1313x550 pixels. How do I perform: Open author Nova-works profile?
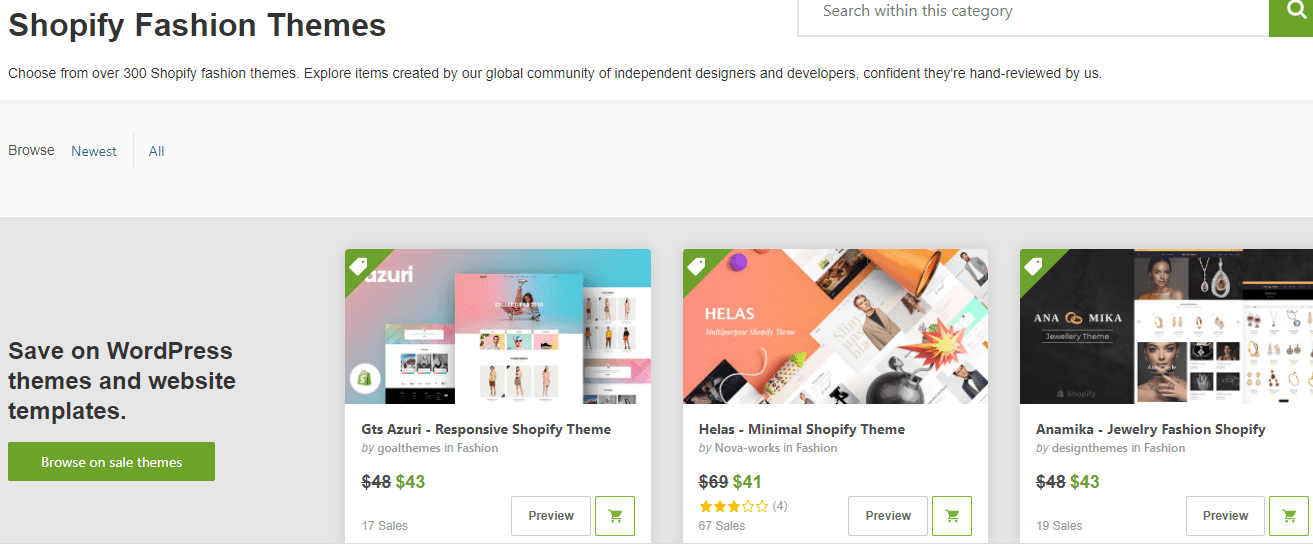pos(747,448)
